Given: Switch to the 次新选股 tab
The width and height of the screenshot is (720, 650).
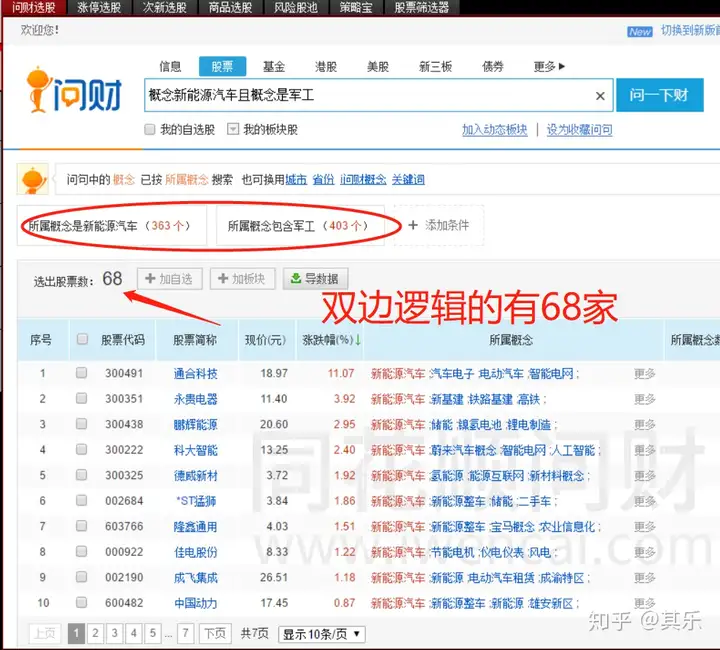Looking at the screenshot, I should coord(164,7).
